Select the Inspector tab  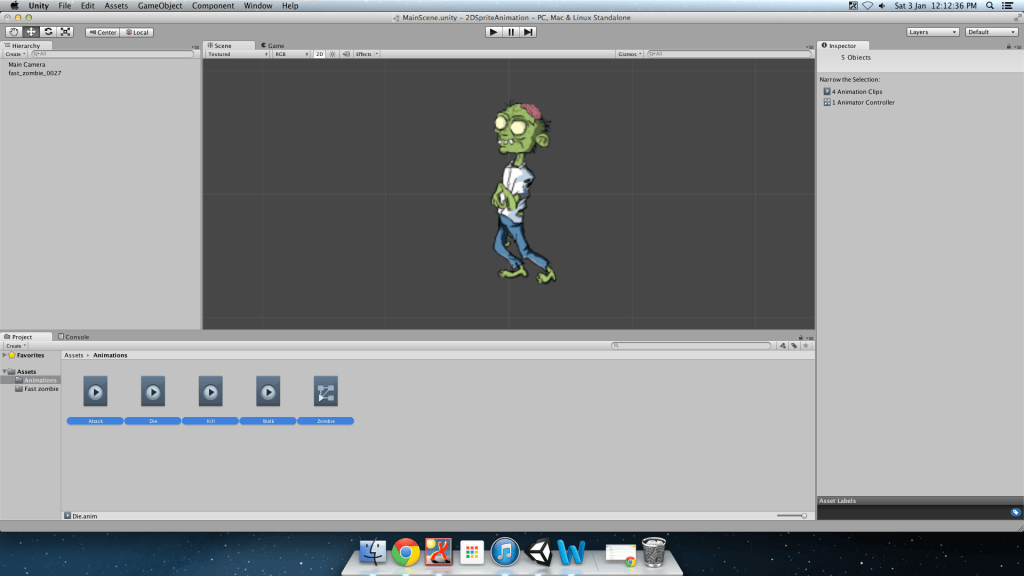[x=842, y=46]
